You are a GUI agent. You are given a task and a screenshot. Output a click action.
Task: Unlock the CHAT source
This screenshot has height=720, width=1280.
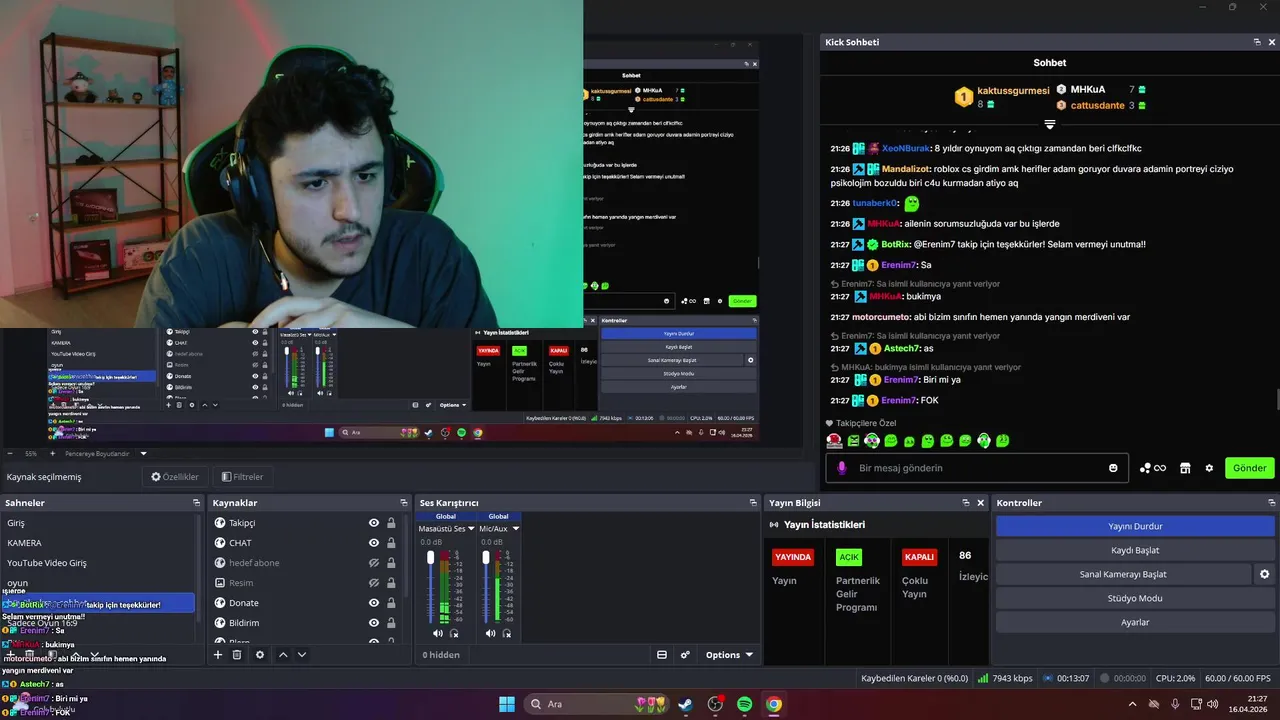391,543
